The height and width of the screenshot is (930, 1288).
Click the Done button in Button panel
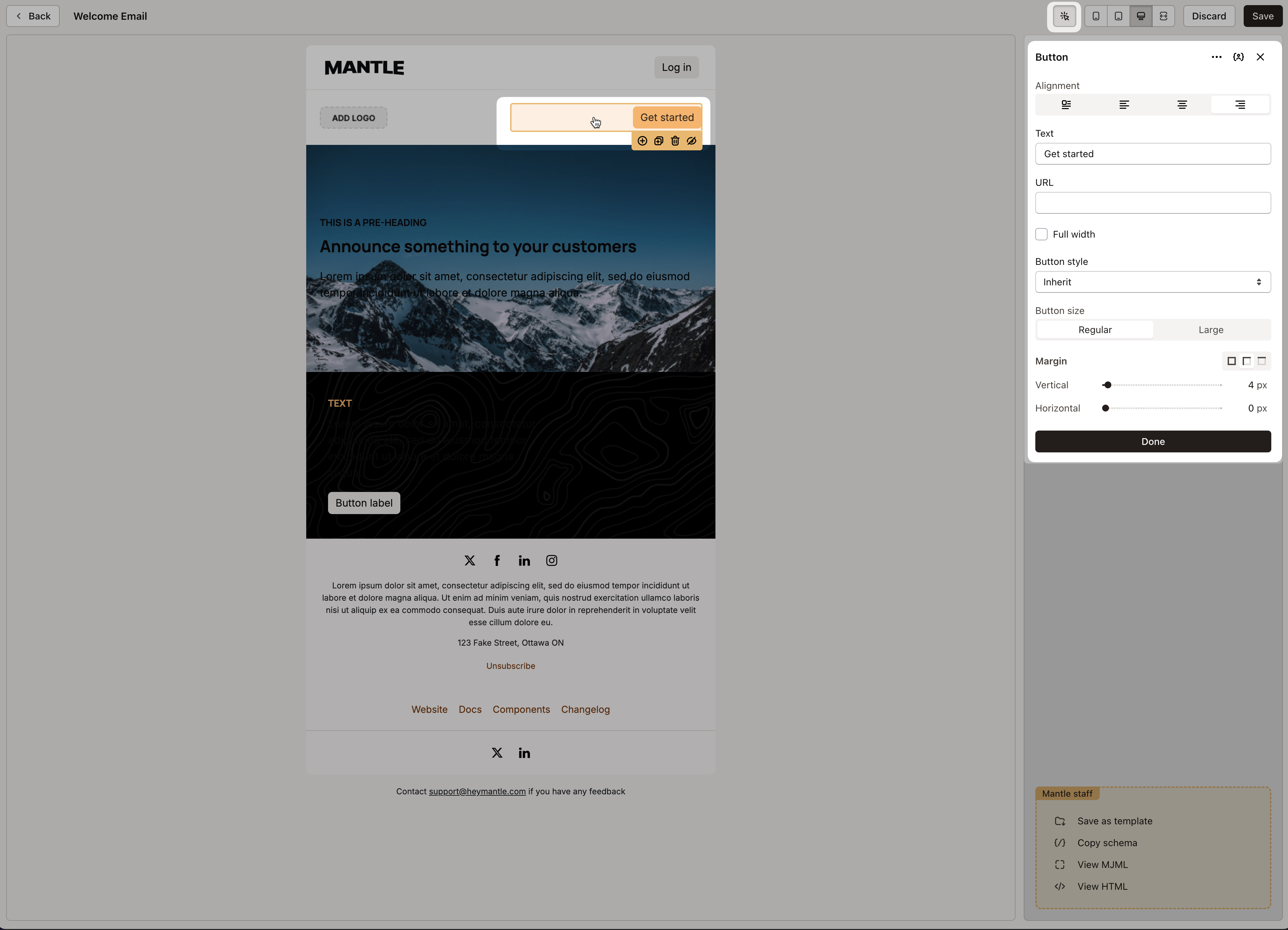[x=1152, y=441]
